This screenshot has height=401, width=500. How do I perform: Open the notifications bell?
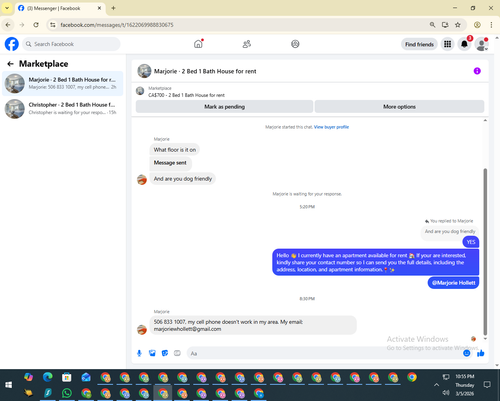tap(464, 44)
